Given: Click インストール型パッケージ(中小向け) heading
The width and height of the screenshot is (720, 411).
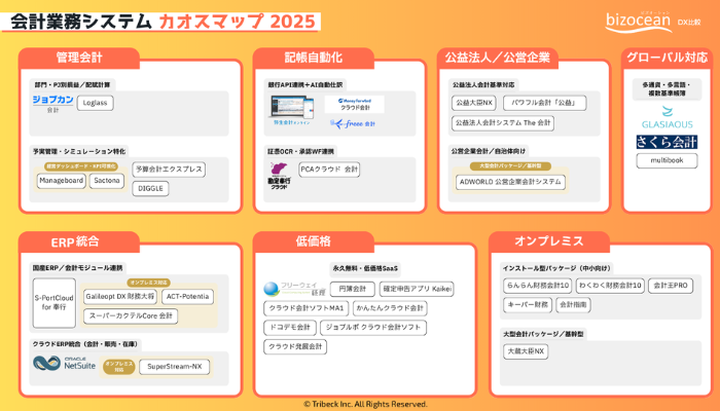Looking at the screenshot, I should (557, 268).
